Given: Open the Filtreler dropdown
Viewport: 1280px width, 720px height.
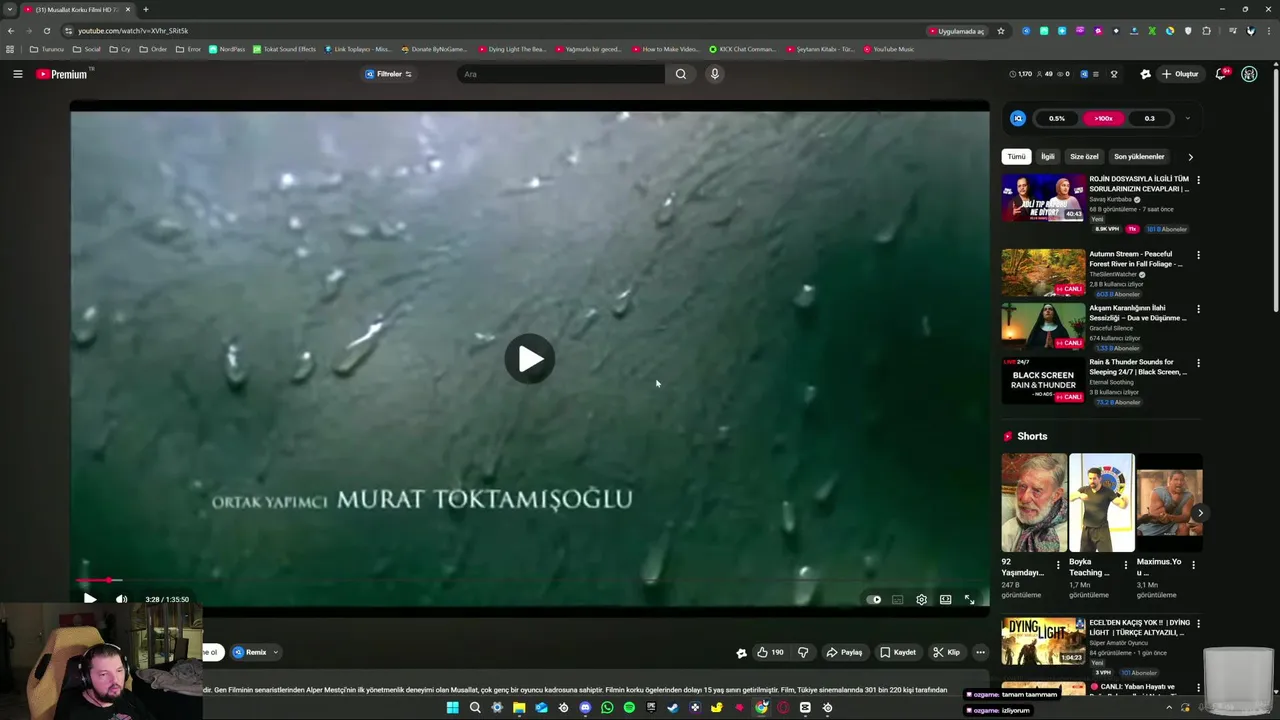Looking at the screenshot, I should pyautogui.click(x=388, y=74).
